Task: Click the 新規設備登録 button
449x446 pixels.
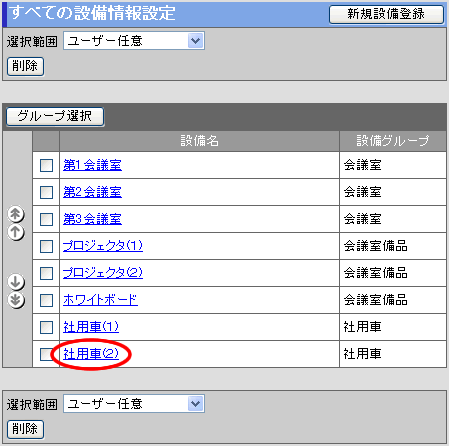Action: pyautogui.click(x=386, y=14)
